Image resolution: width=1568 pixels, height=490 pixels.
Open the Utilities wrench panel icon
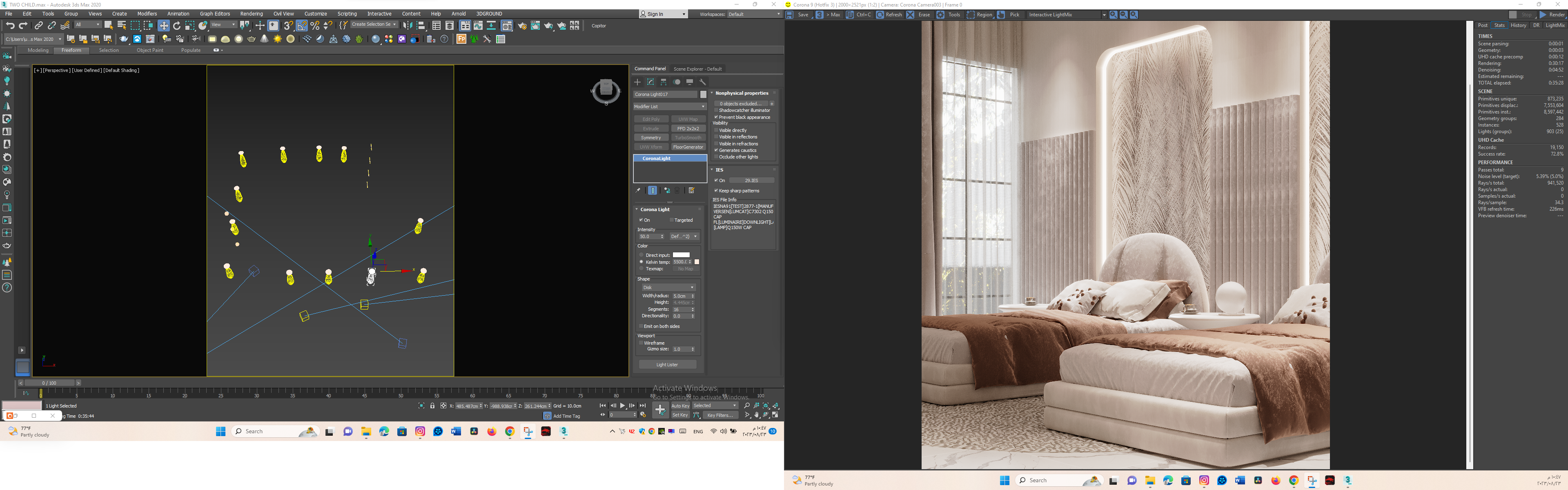pyautogui.click(x=703, y=82)
